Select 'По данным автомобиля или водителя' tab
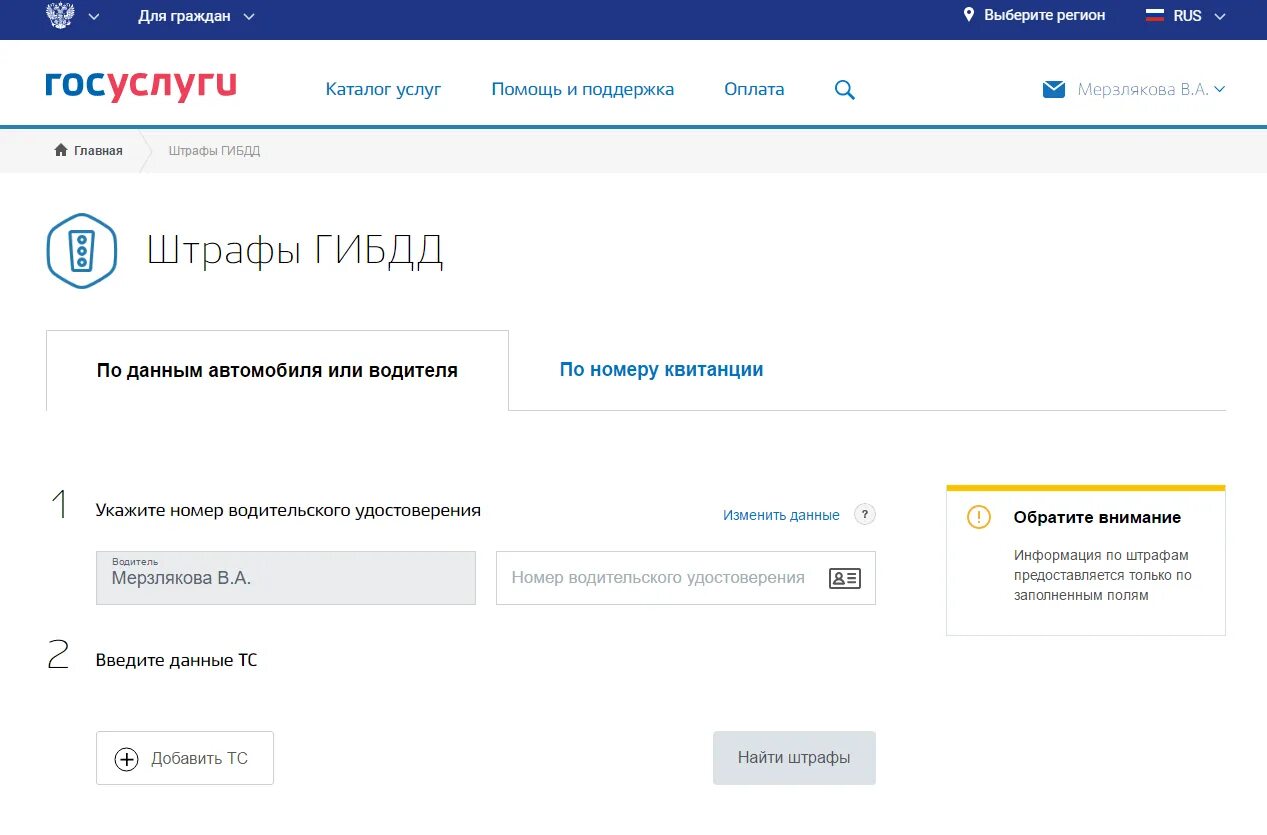 pos(277,370)
